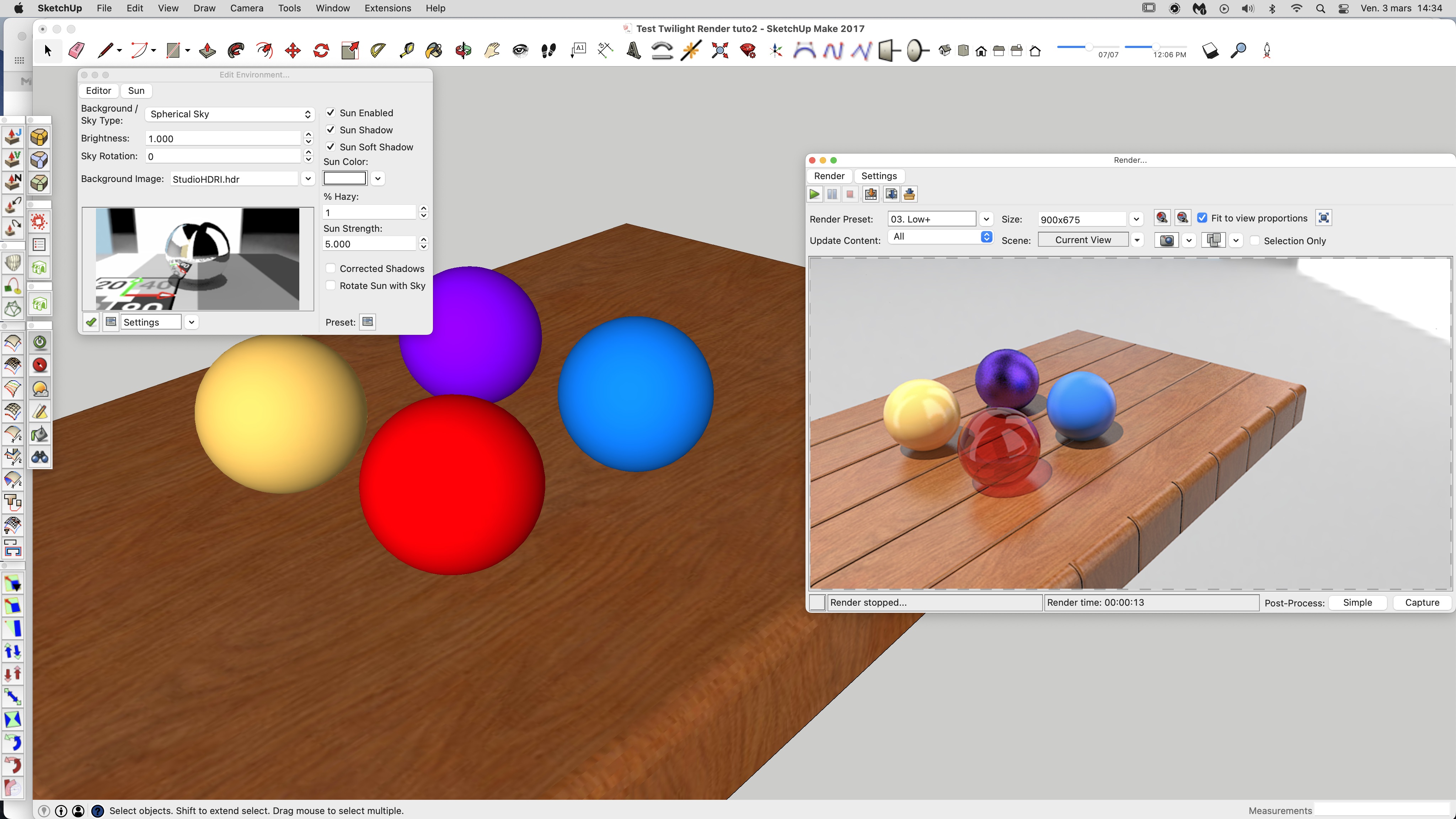Open the Extensions menu
The image size is (1456, 819).
coord(388,8)
